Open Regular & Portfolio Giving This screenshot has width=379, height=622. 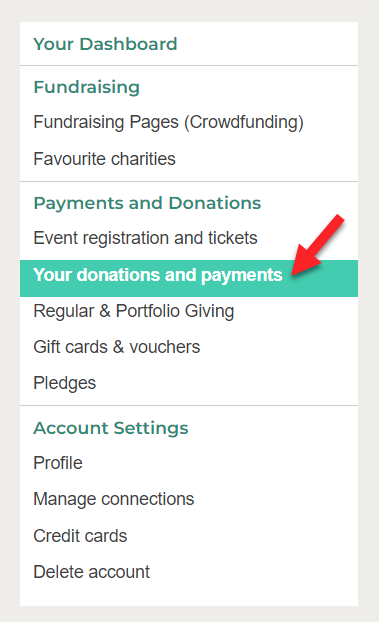(134, 311)
